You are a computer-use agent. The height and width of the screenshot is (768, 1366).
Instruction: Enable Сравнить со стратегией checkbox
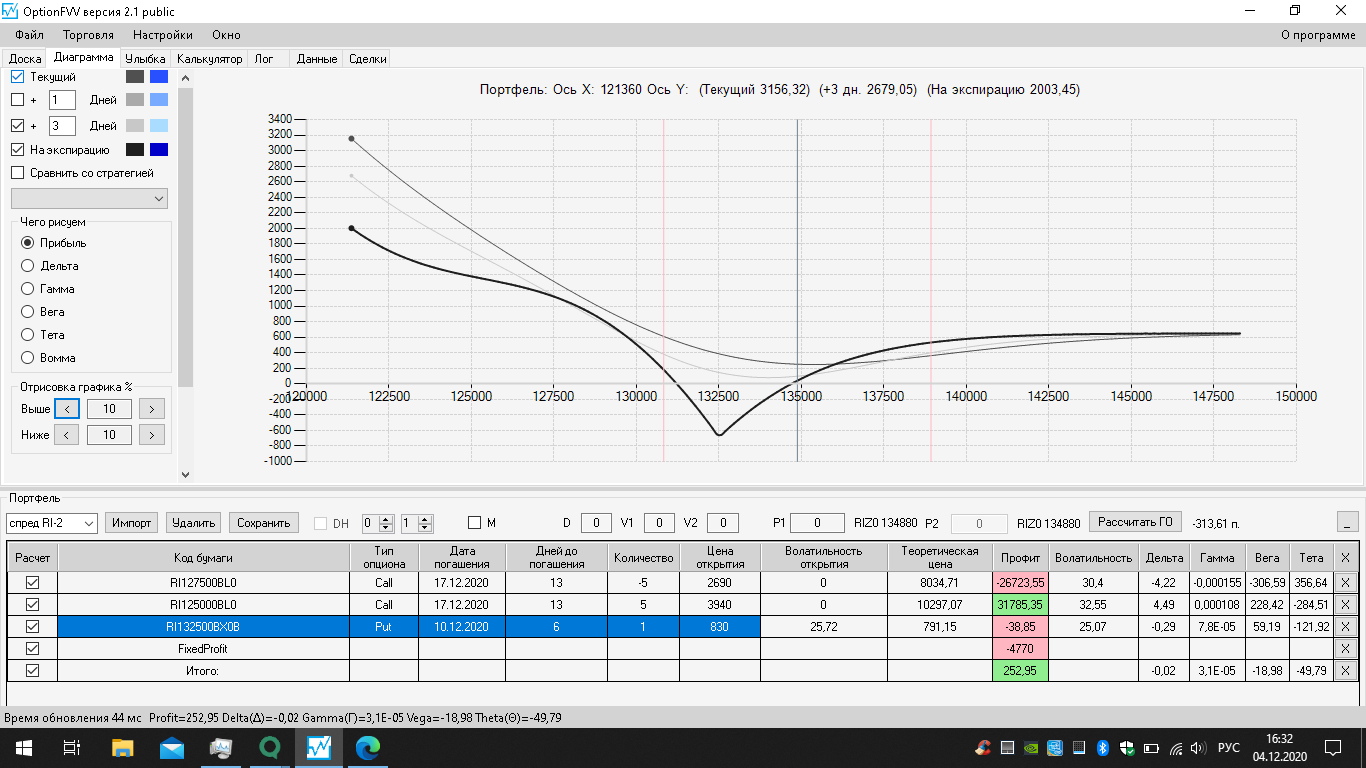pos(17,173)
